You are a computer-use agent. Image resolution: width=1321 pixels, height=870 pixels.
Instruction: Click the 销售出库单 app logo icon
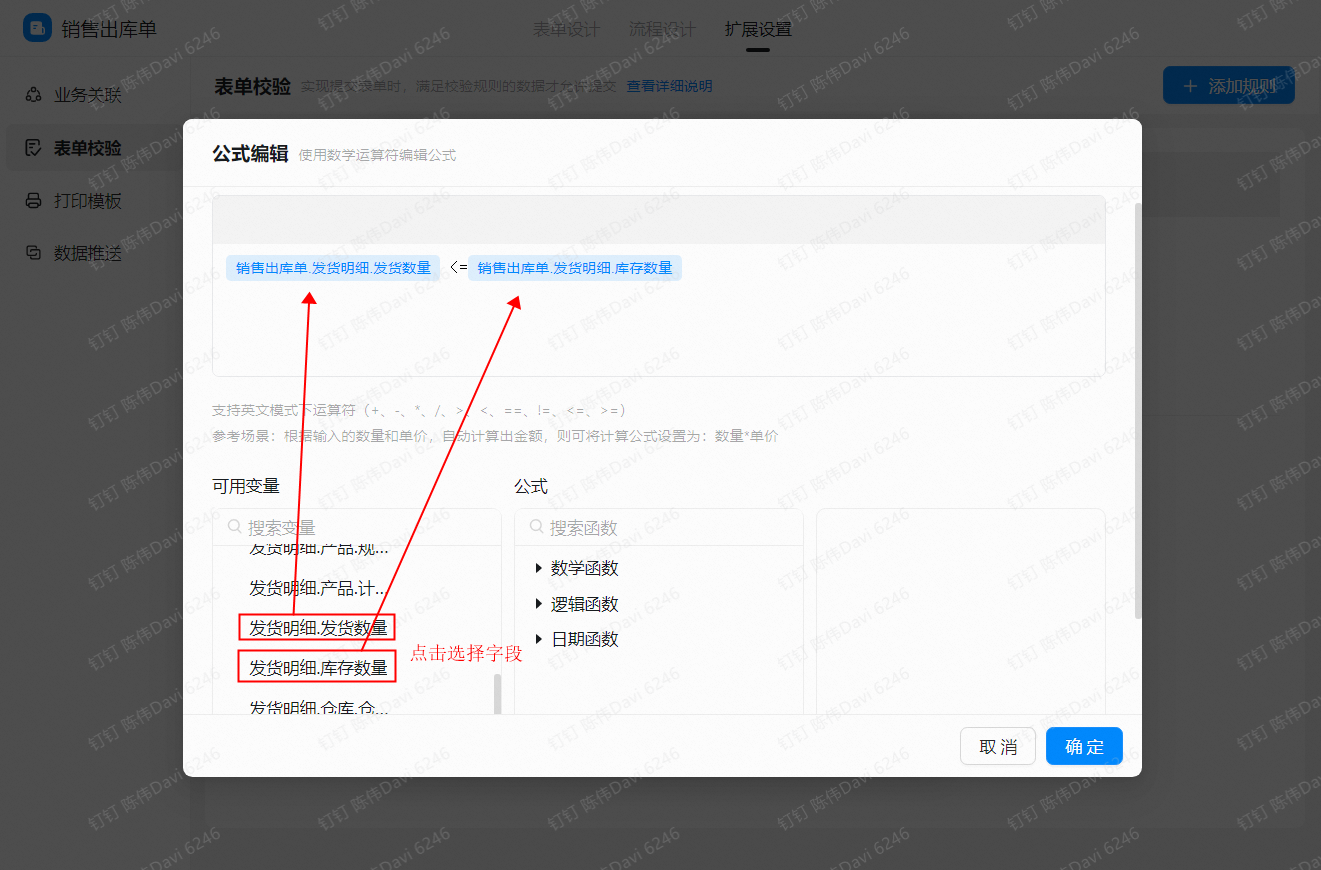point(37,28)
